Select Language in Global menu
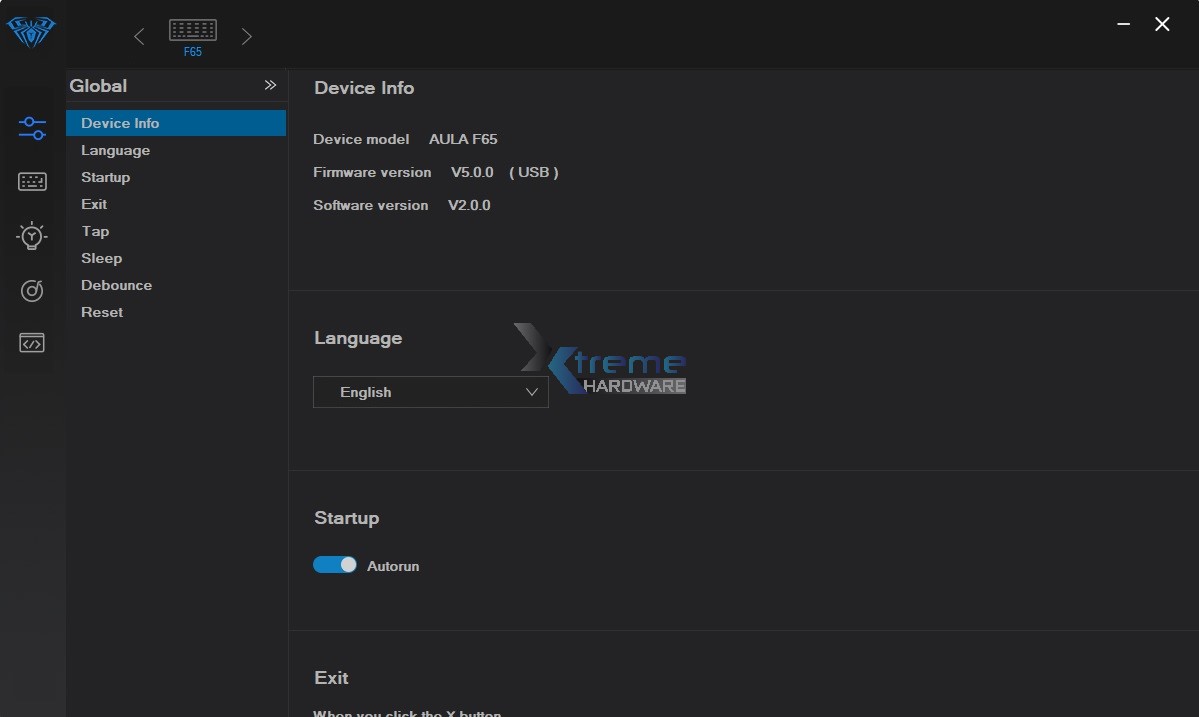The image size is (1199, 717). coord(115,150)
